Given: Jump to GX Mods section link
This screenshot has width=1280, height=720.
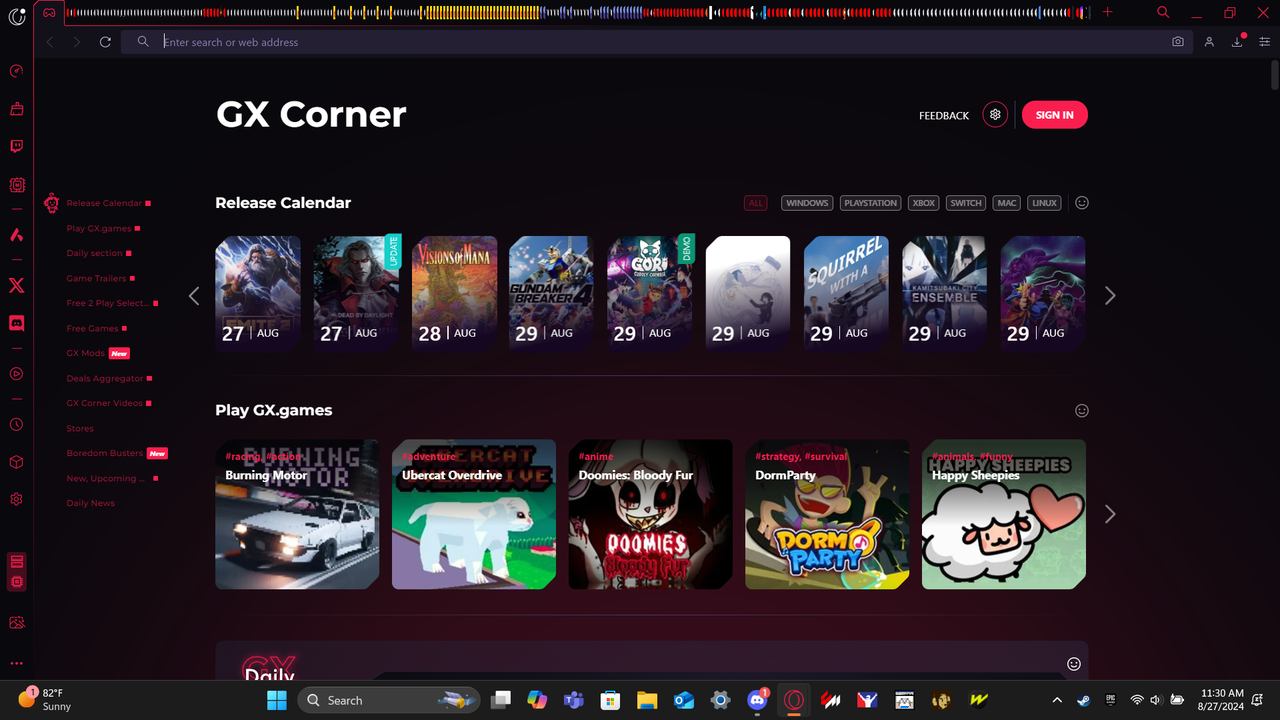Looking at the screenshot, I should (x=86, y=353).
